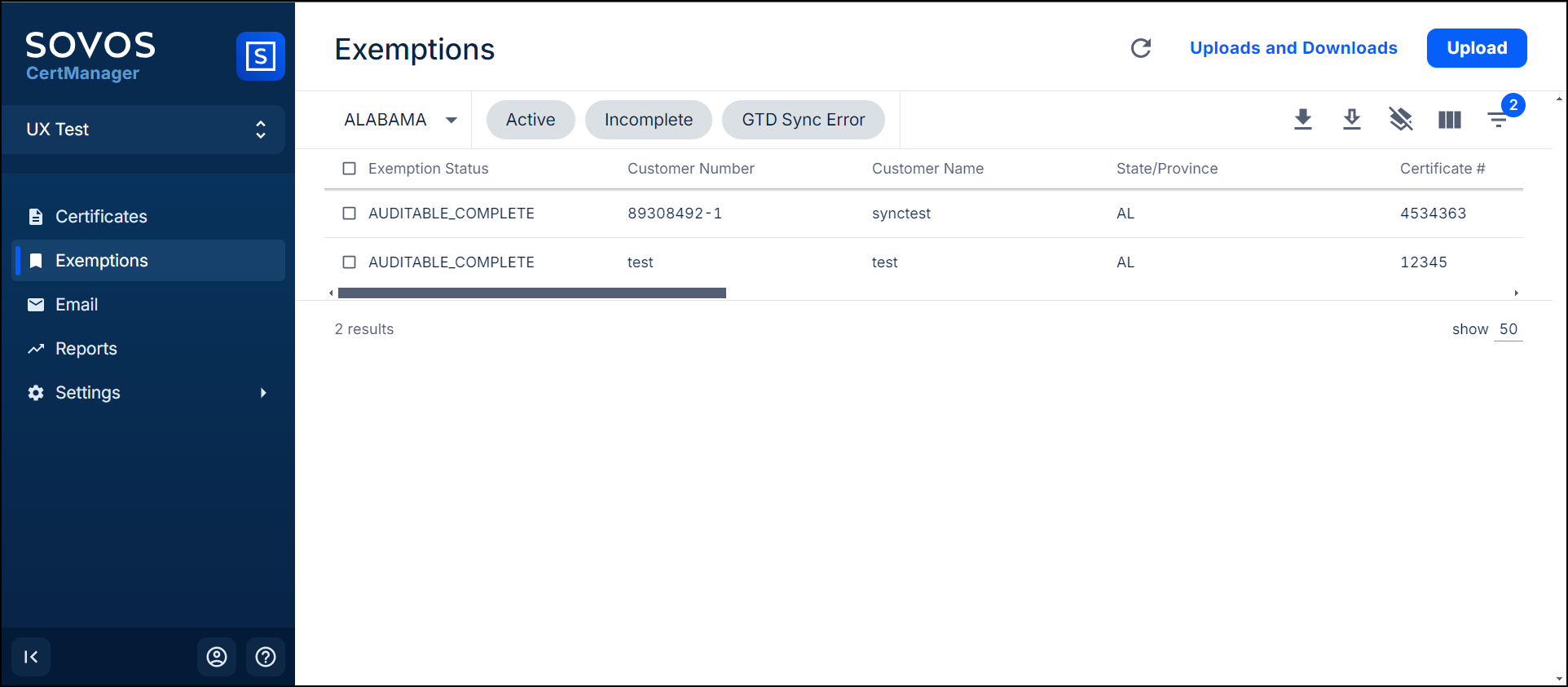Open the ALABAMA state dropdown
1568x687 pixels.
(x=399, y=120)
